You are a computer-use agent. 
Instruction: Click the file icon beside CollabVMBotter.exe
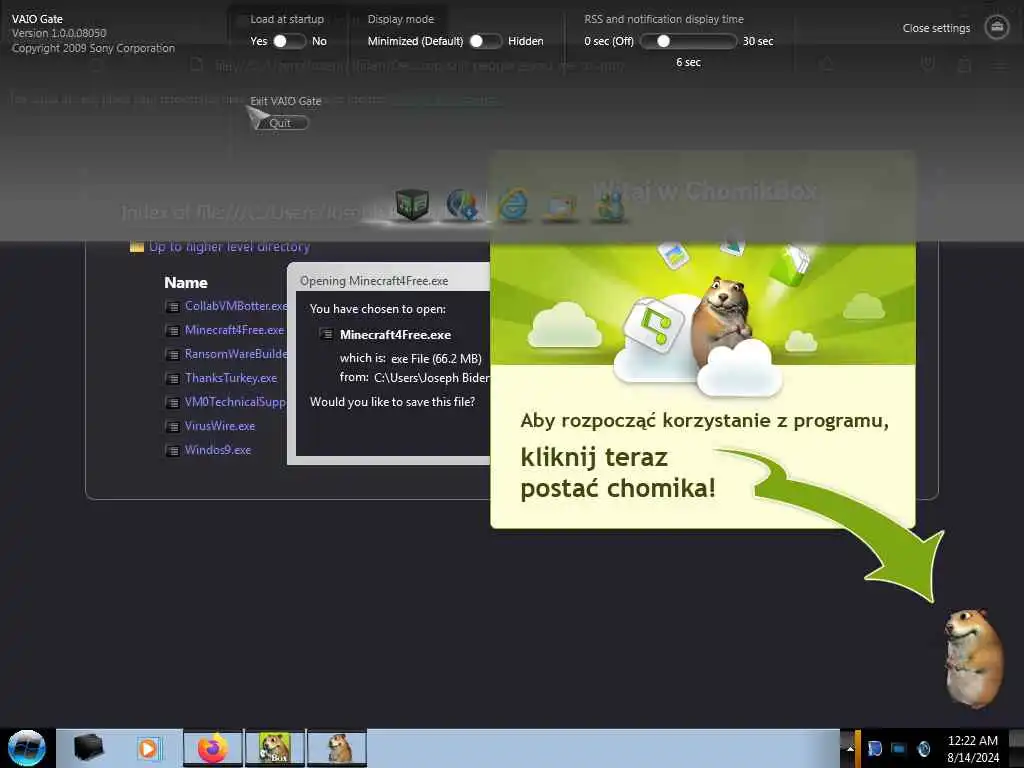172,307
